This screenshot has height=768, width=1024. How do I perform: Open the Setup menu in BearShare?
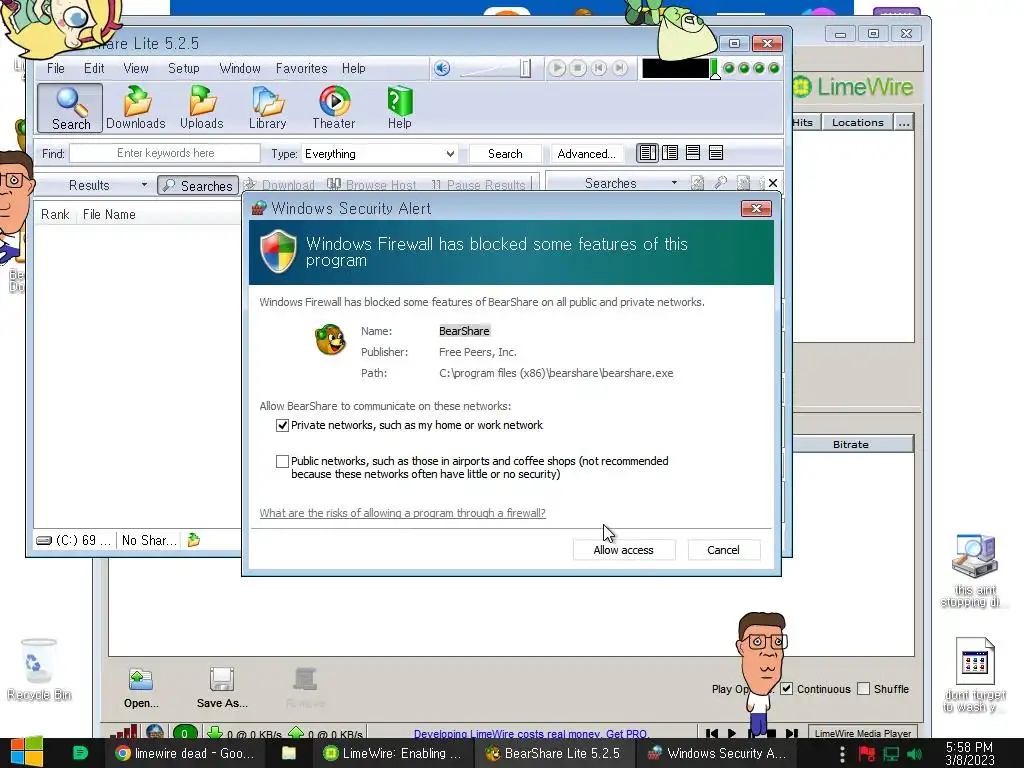tap(184, 68)
